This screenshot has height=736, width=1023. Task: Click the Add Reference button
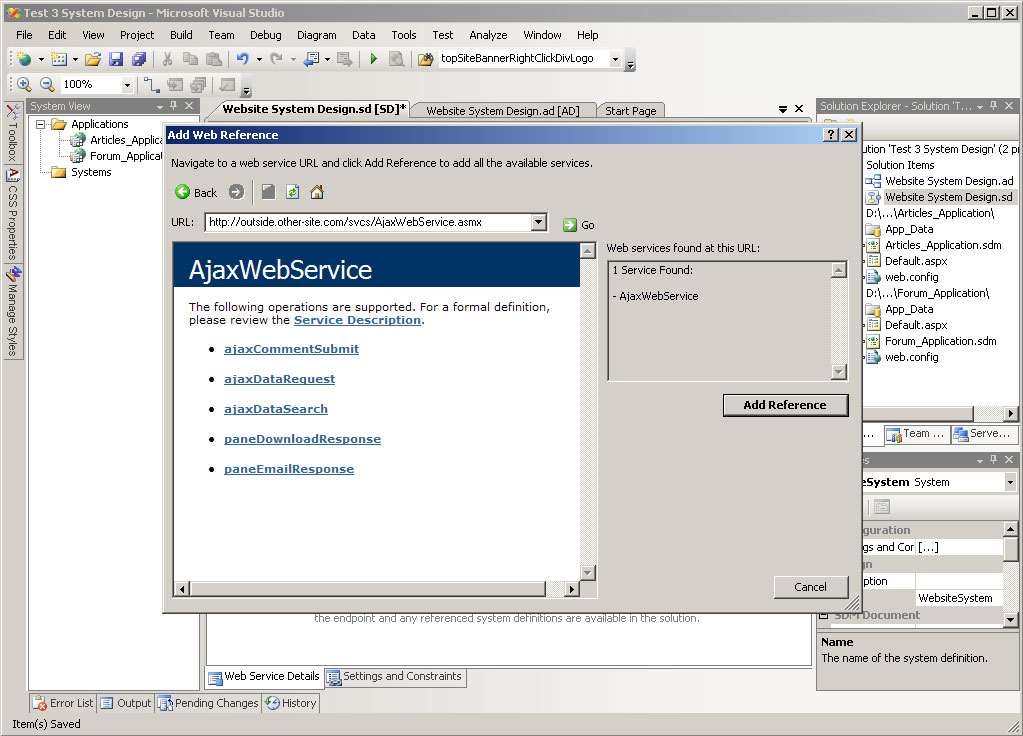[786, 405]
